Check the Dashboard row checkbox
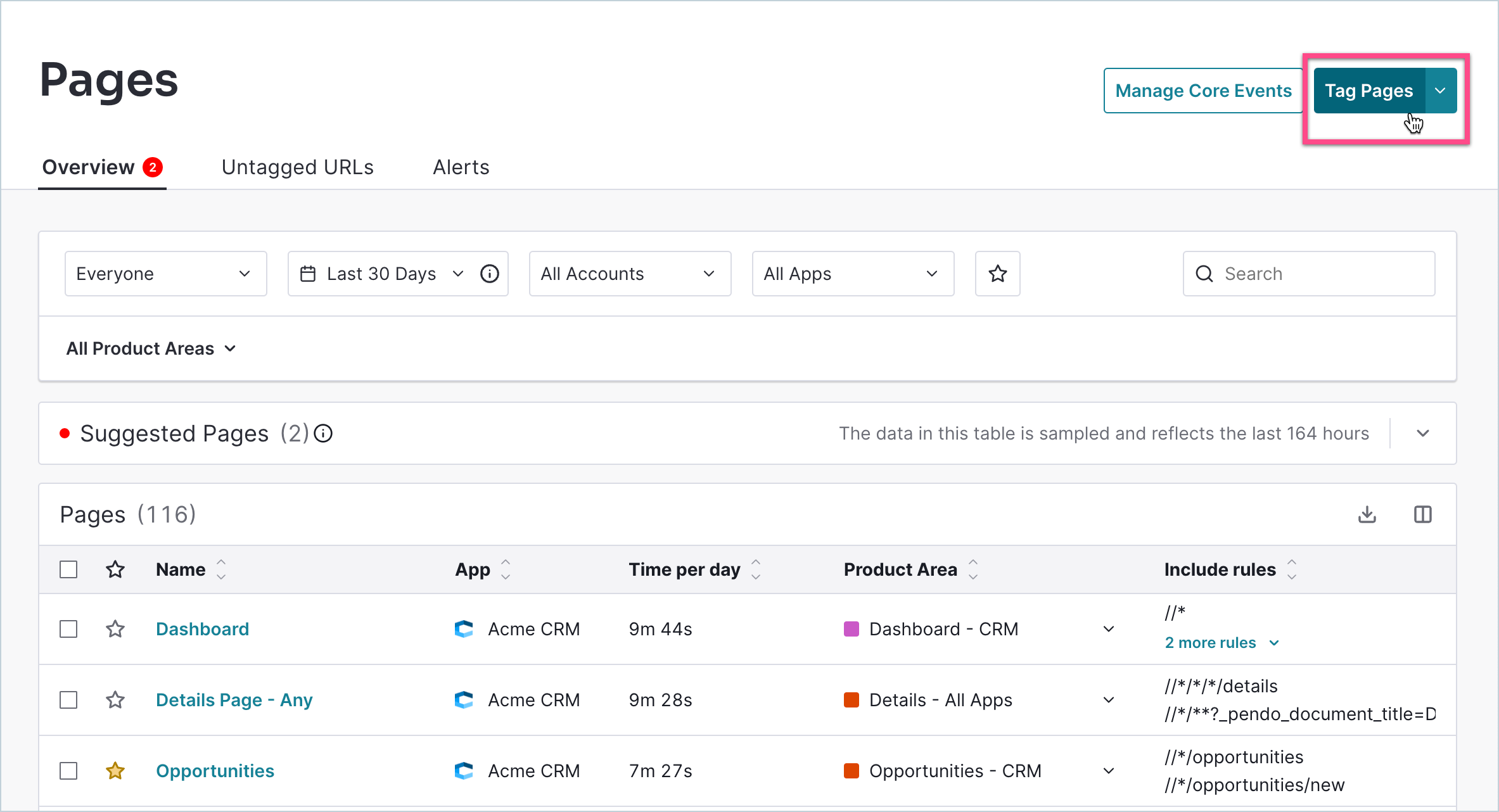 point(68,629)
